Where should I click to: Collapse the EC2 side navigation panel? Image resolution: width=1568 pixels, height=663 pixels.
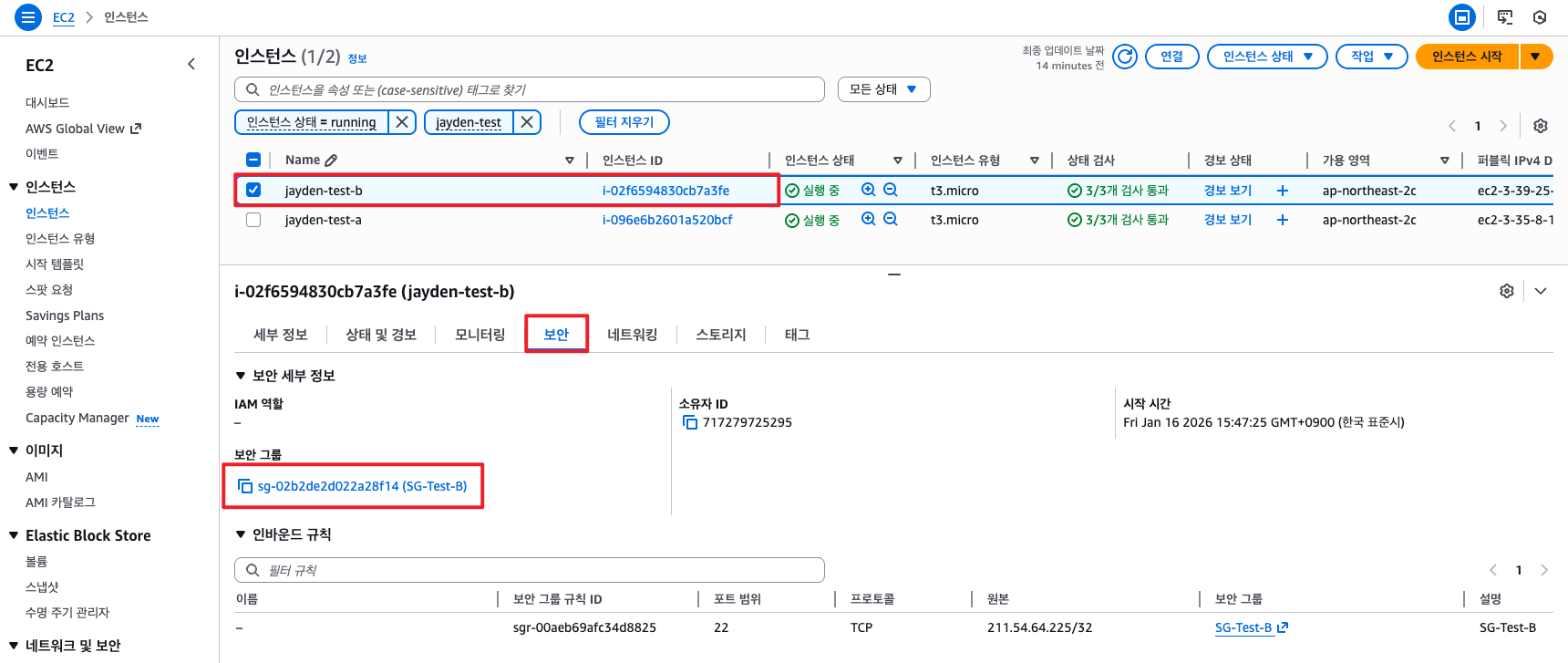tap(191, 64)
